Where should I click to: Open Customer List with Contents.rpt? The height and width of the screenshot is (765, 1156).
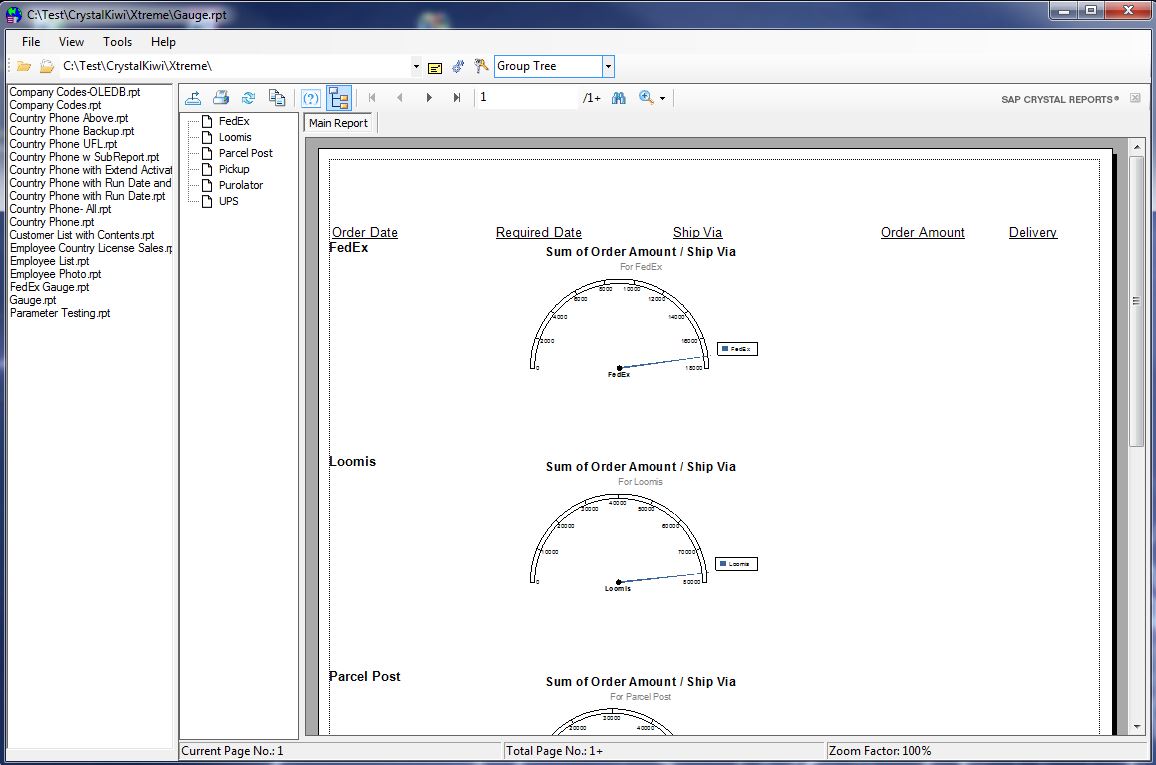(x=82, y=235)
